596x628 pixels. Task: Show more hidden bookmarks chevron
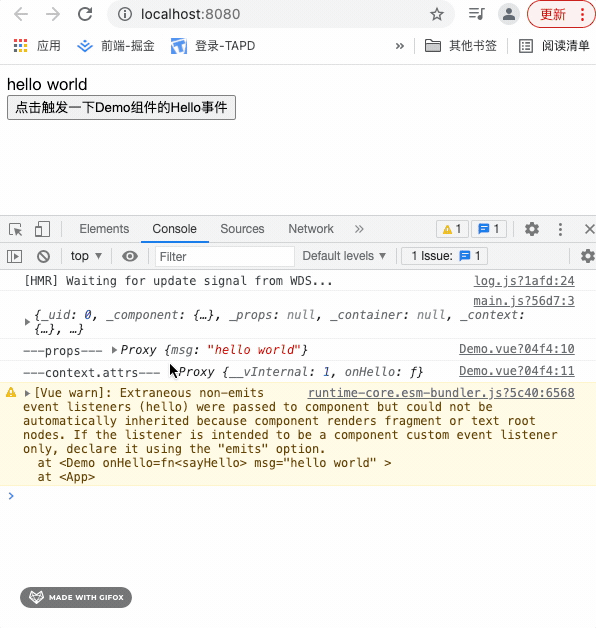(399, 46)
